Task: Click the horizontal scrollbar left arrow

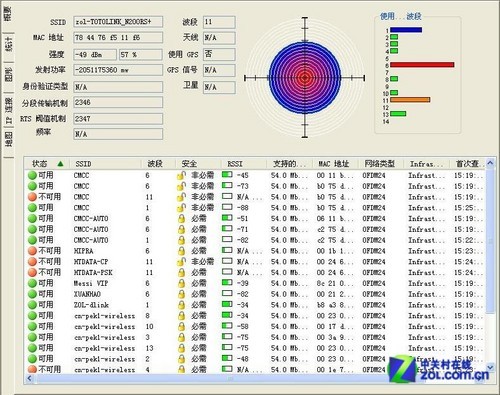Action: click(x=29, y=378)
